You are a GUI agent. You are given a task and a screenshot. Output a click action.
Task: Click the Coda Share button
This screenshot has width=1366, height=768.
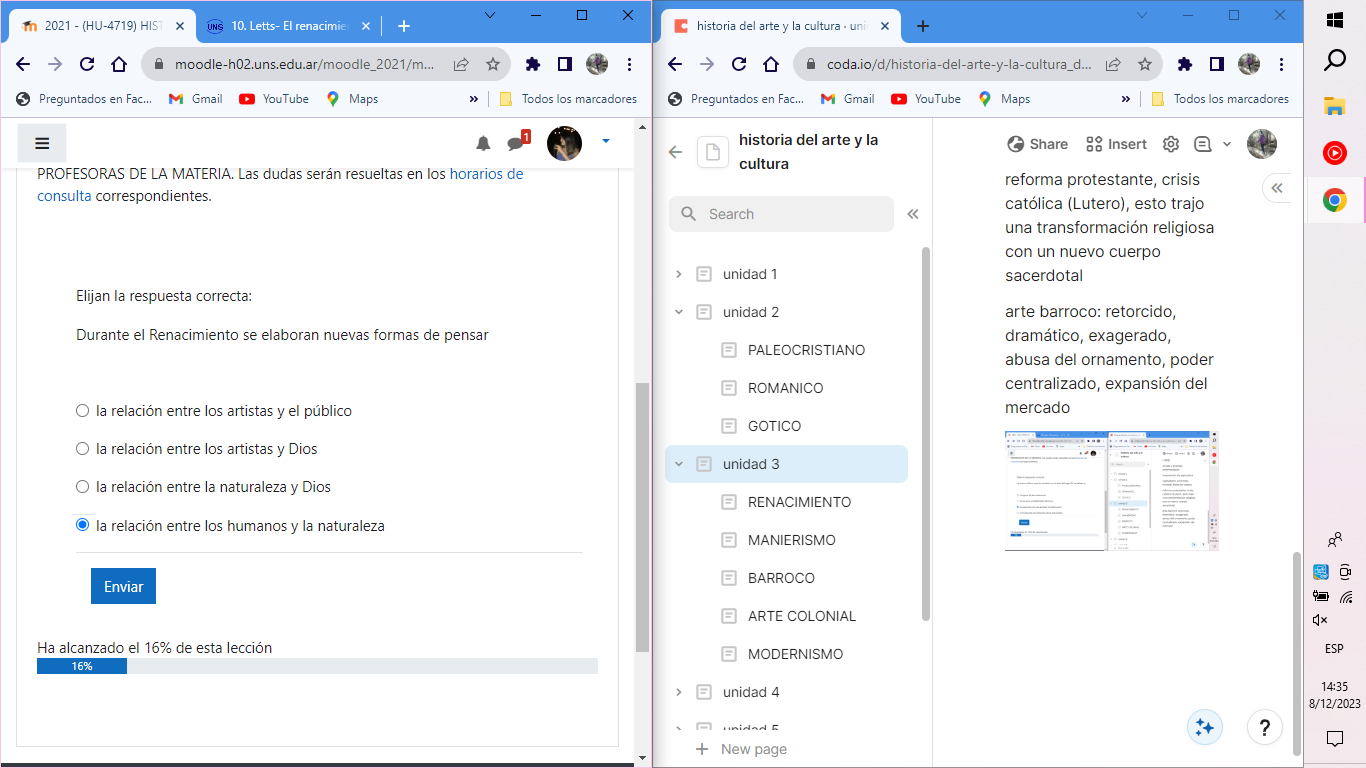coord(1038,144)
